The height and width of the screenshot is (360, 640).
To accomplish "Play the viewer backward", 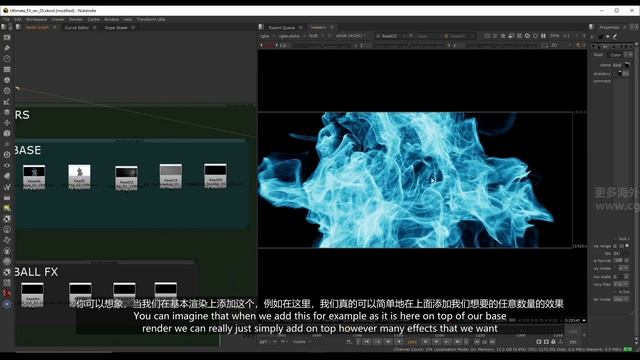I will (x=399, y=342).
